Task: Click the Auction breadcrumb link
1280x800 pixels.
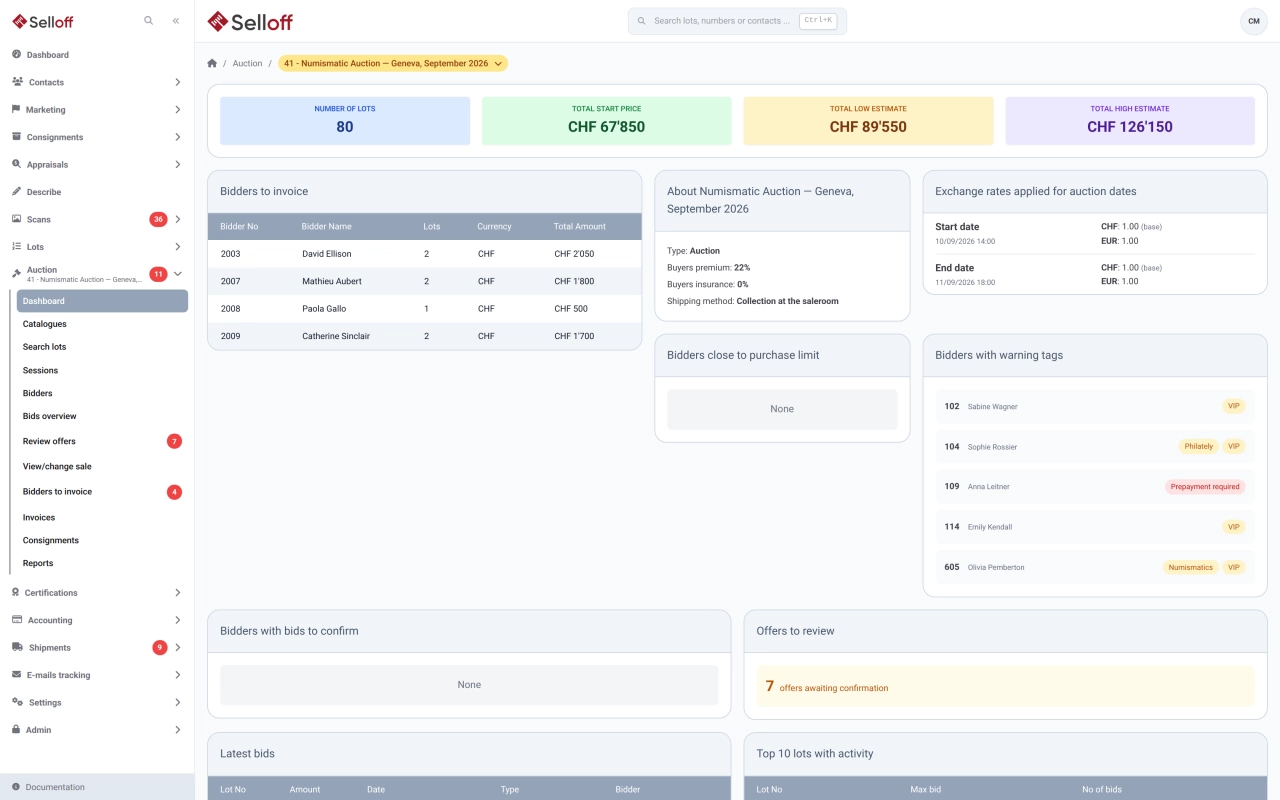Action: point(247,63)
